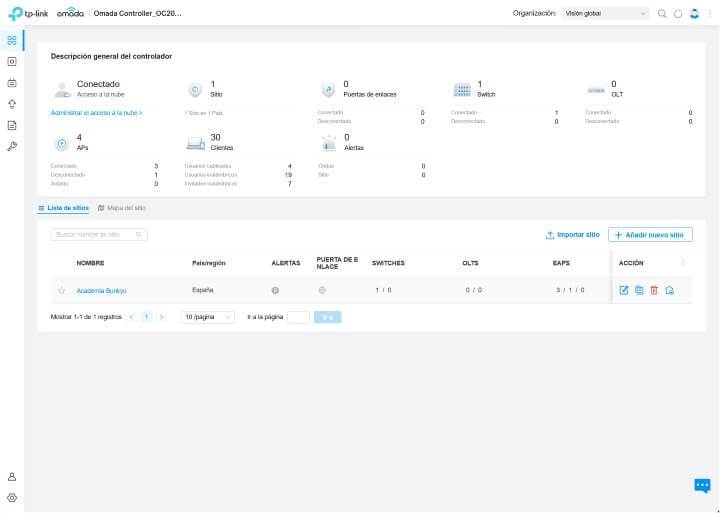Expand the Organización Visión global dropdown

[x=605, y=14]
